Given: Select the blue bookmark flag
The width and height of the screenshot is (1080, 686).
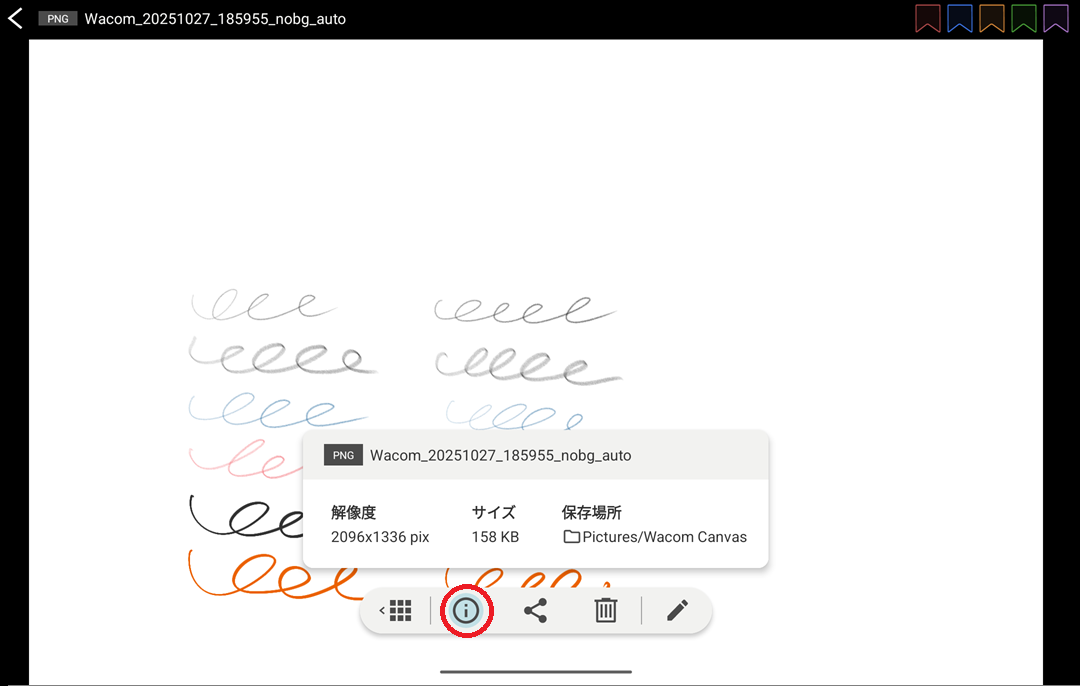Looking at the screenshot, I should tap(959, 19).
